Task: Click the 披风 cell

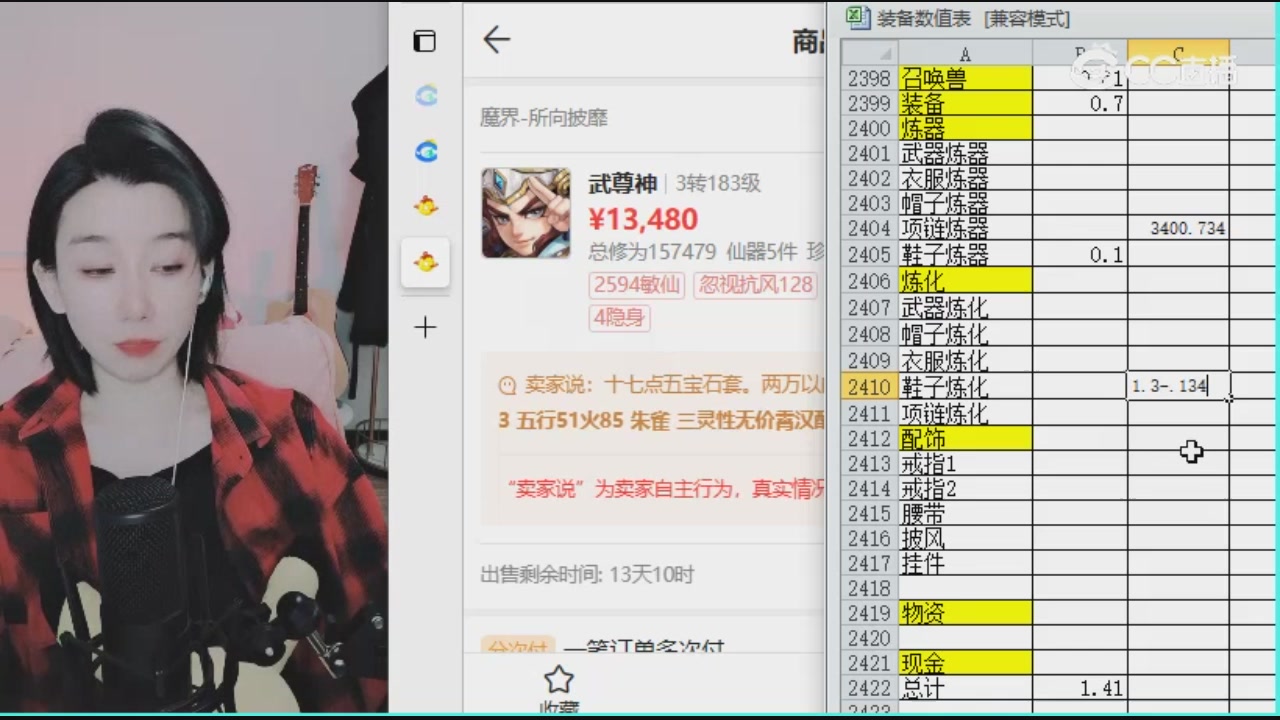Action: tap(965, 538)
